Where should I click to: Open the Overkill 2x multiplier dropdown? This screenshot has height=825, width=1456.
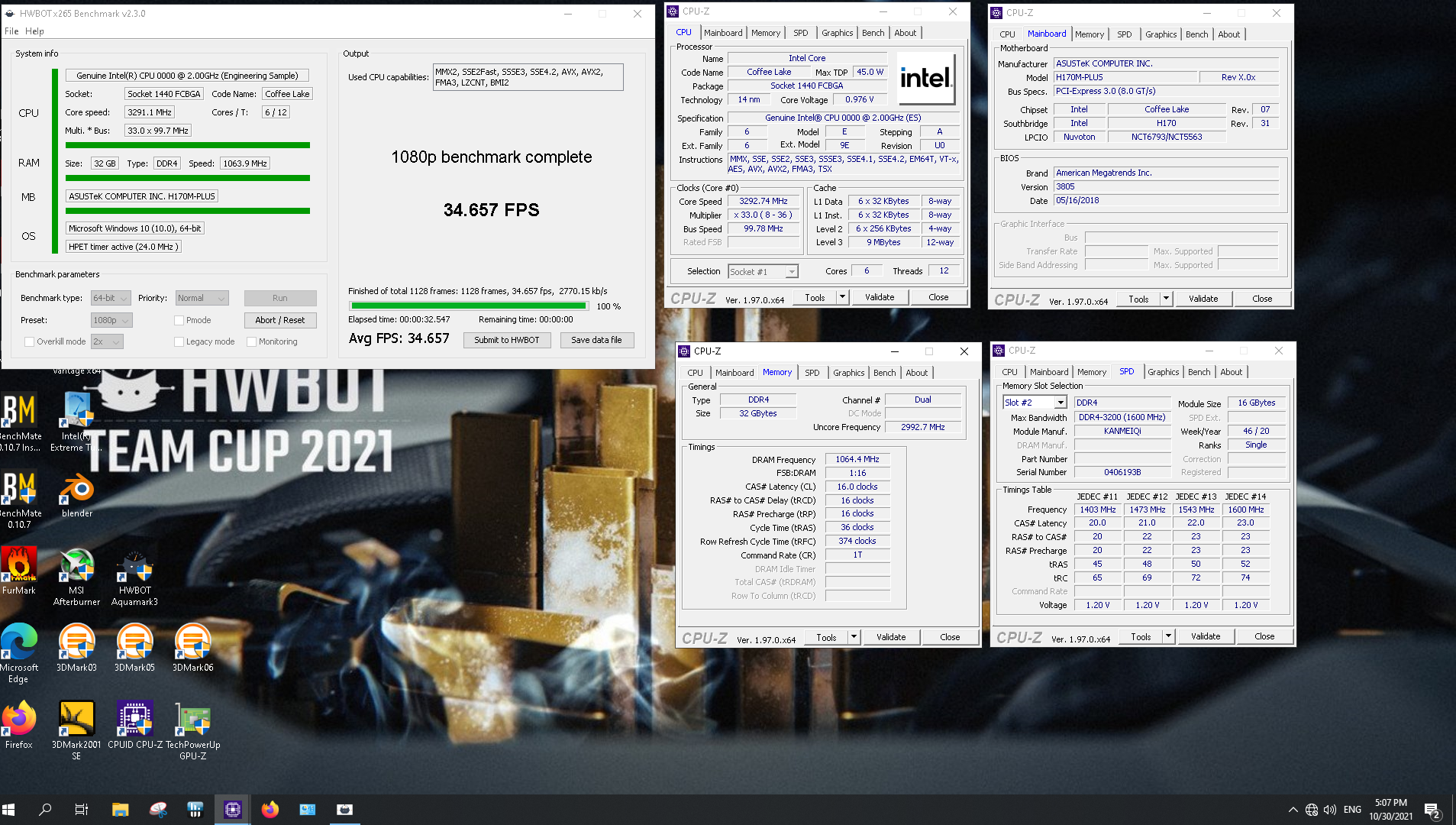(x=107, y=341)
